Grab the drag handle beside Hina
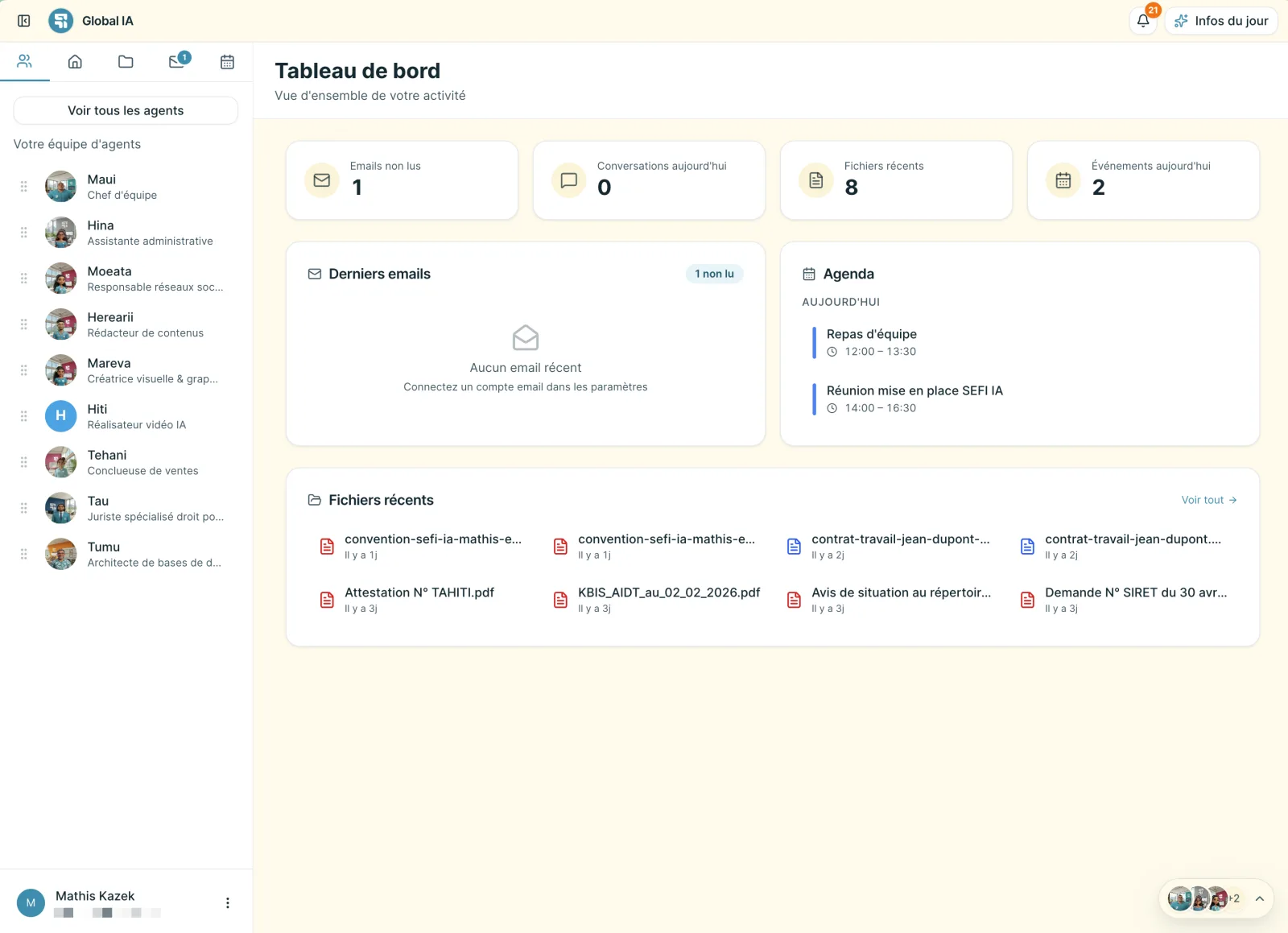The height and width of the screenshot is (933, 1288). [24, 233]
